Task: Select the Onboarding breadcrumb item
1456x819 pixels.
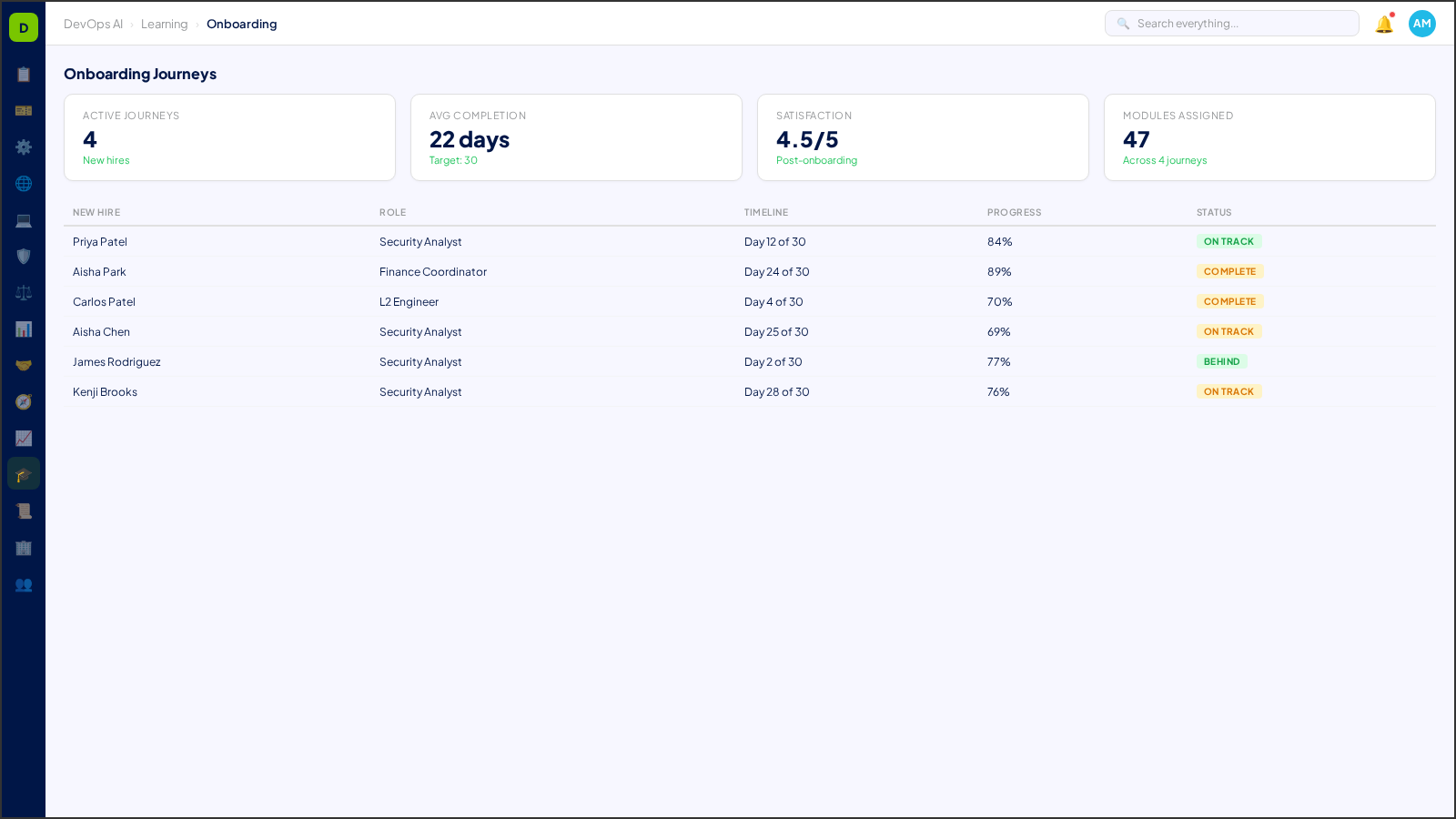Action: (x=242, y=24)
